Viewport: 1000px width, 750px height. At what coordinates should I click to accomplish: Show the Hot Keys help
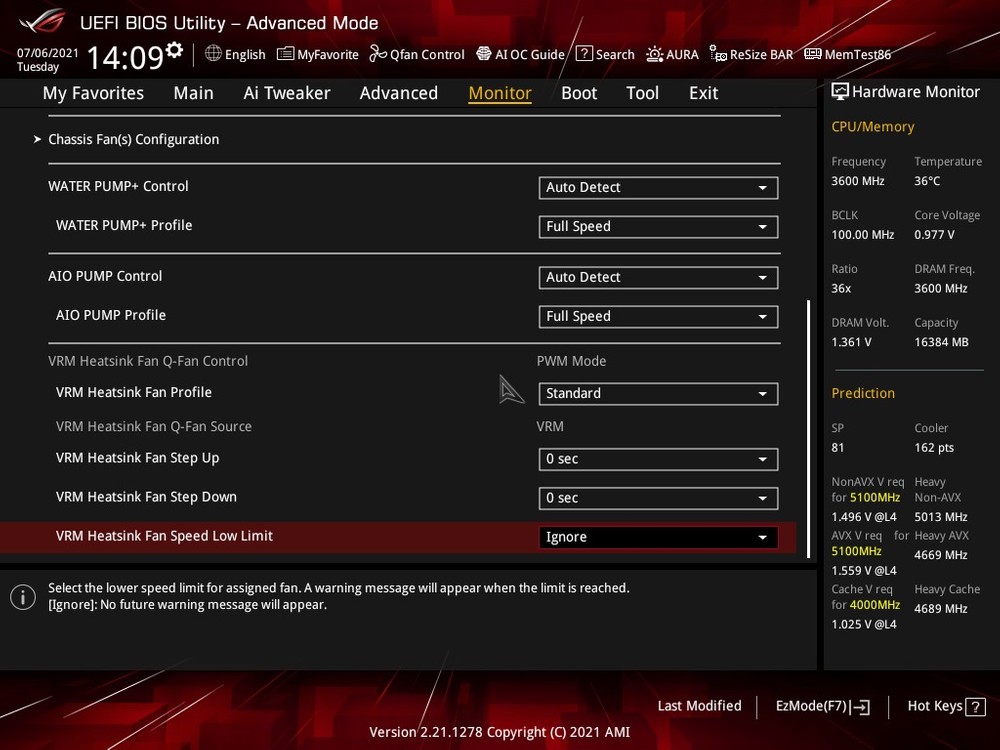(x=945, y=706)
